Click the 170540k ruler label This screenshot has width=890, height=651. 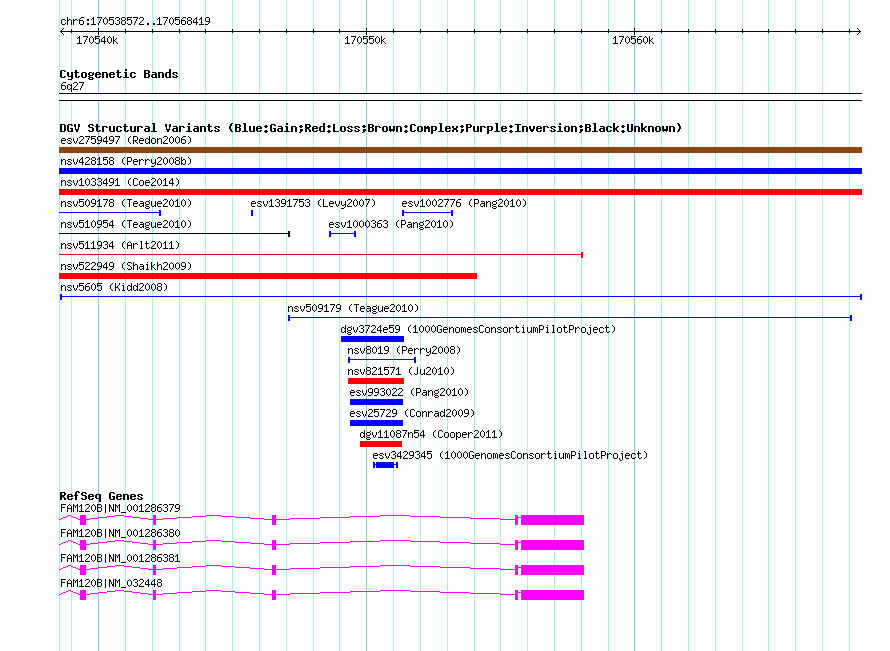tap(97, 40)
